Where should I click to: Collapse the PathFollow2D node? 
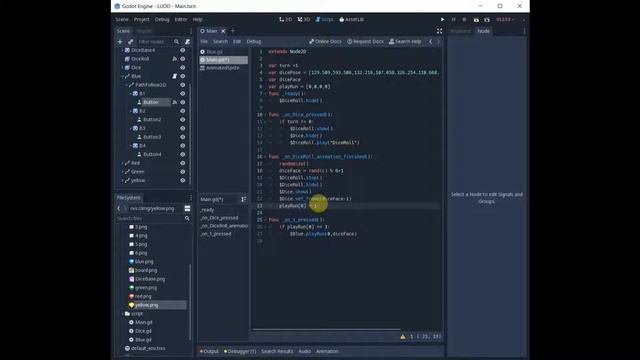pyautogui.click(x=127, y=85)
